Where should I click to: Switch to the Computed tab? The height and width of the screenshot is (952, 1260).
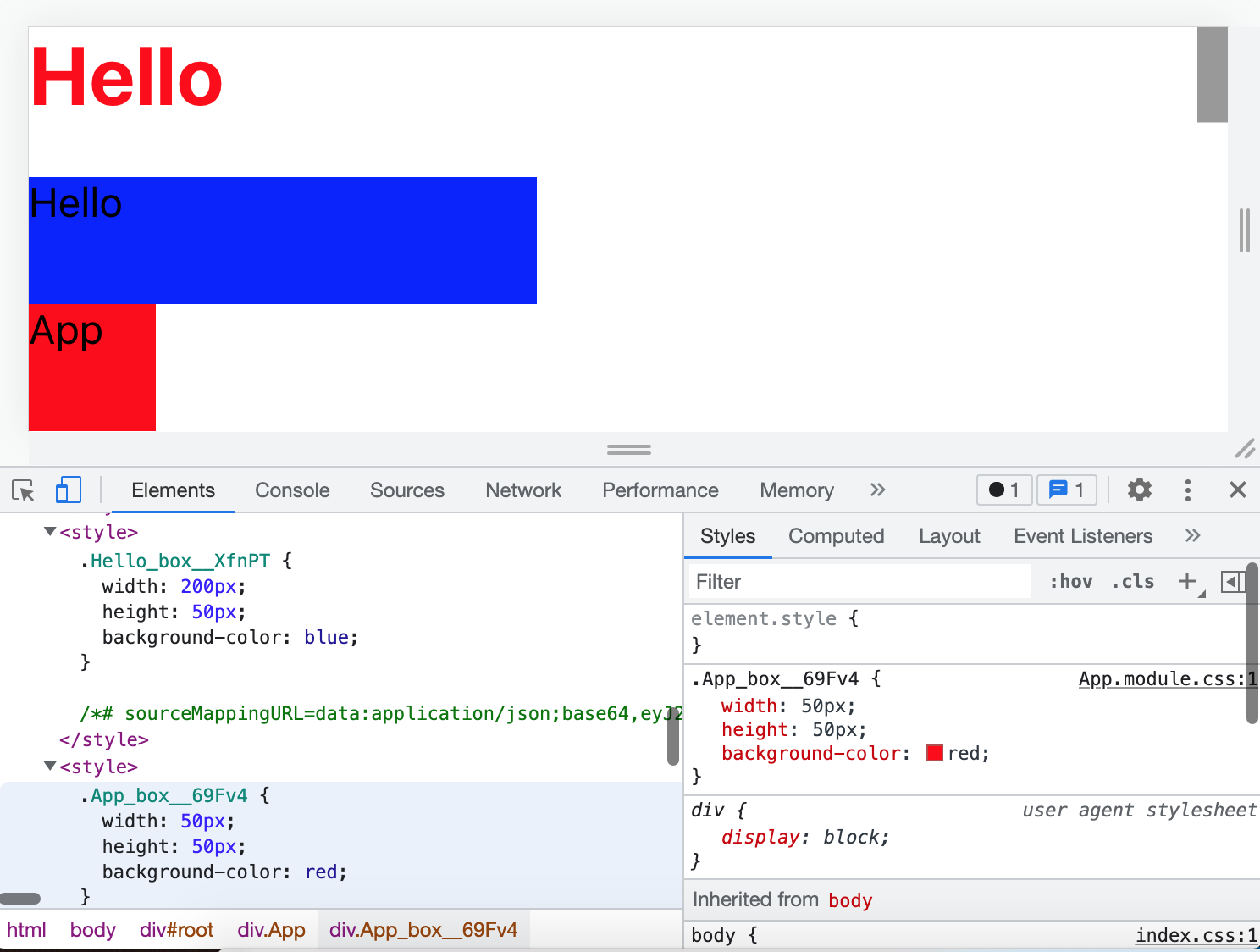pyautogui.click(x=836, y=535)
